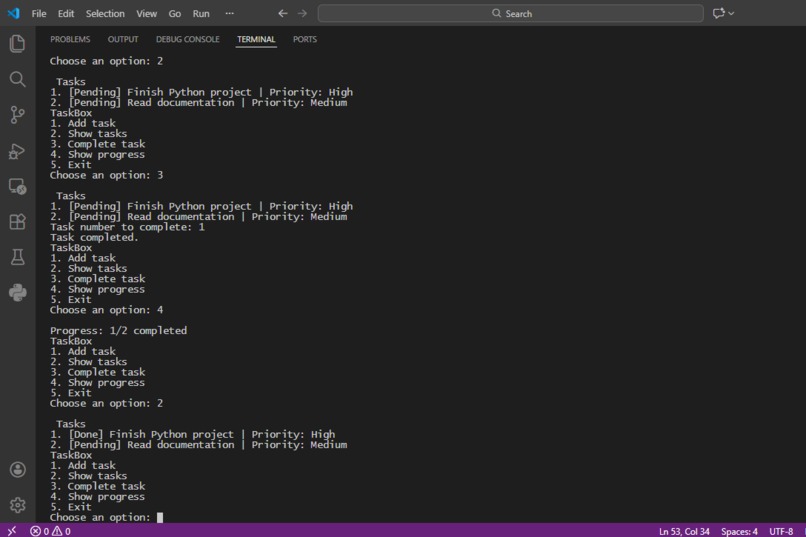Image resolution: width=806 pixels, height=537 pixels.
Task: Open Testing flask view
Action: tap(17, 257)
